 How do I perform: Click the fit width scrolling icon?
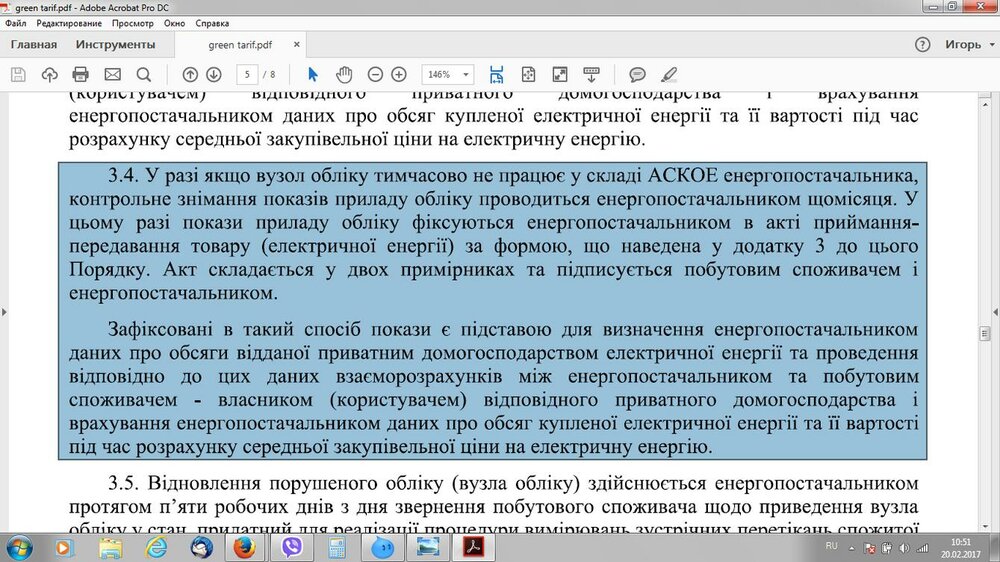(496, 75)
